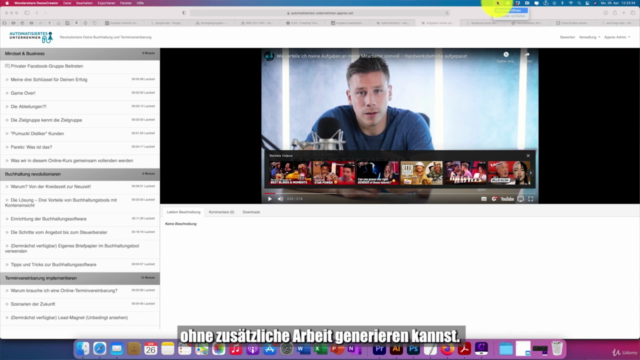
Task: Open the Downloads tab
Action: pos(251,212)
